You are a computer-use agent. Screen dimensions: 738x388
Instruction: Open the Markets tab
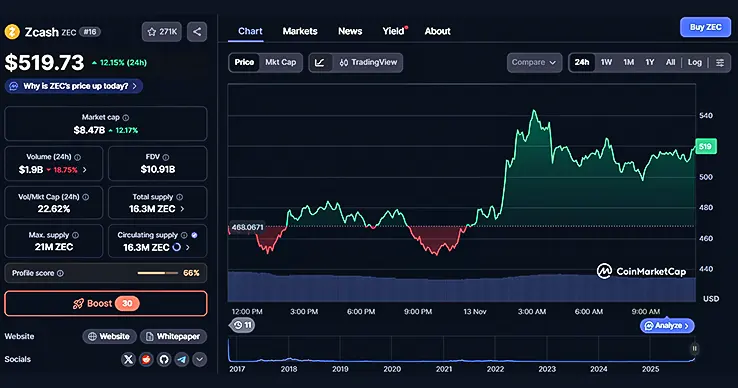[x=300, y=32]
